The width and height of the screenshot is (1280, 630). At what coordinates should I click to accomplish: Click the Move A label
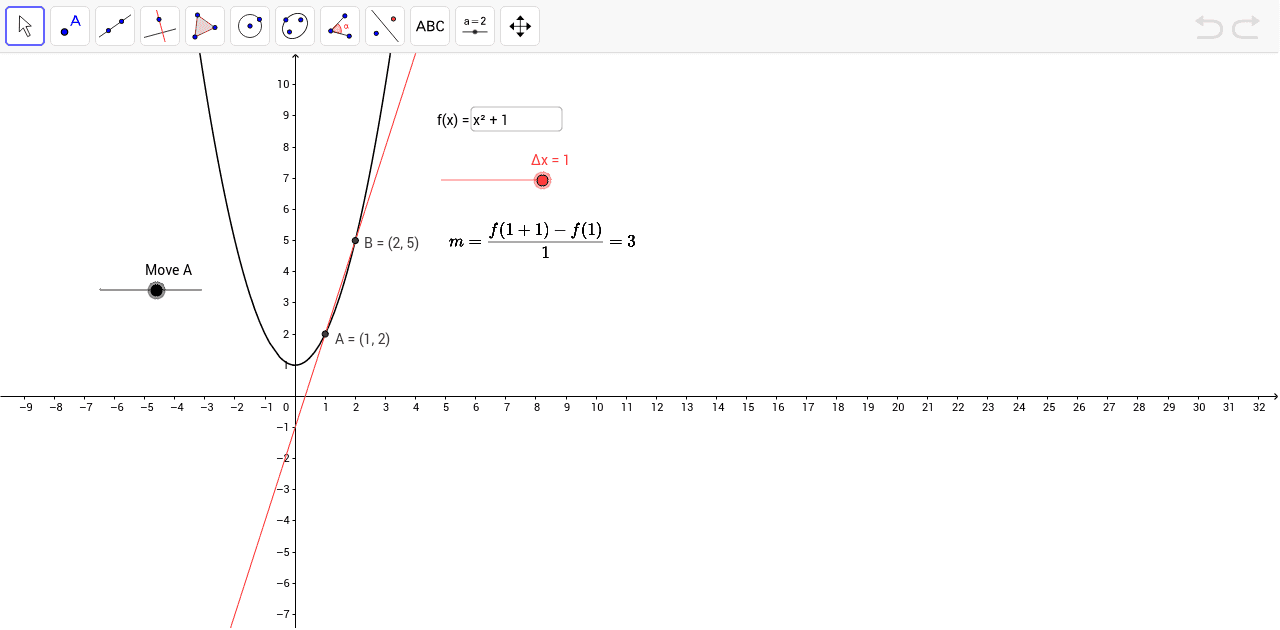coord(168,270)
